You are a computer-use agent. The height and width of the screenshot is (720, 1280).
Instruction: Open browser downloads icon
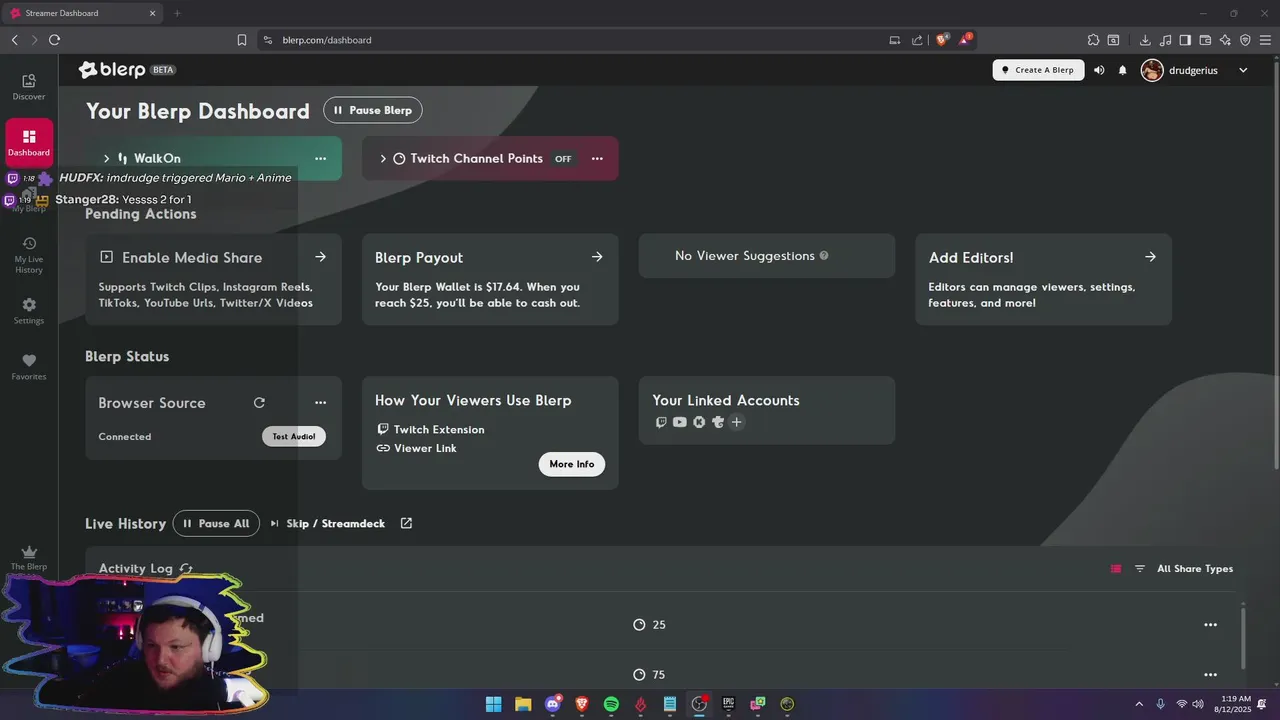[1145, 40]
